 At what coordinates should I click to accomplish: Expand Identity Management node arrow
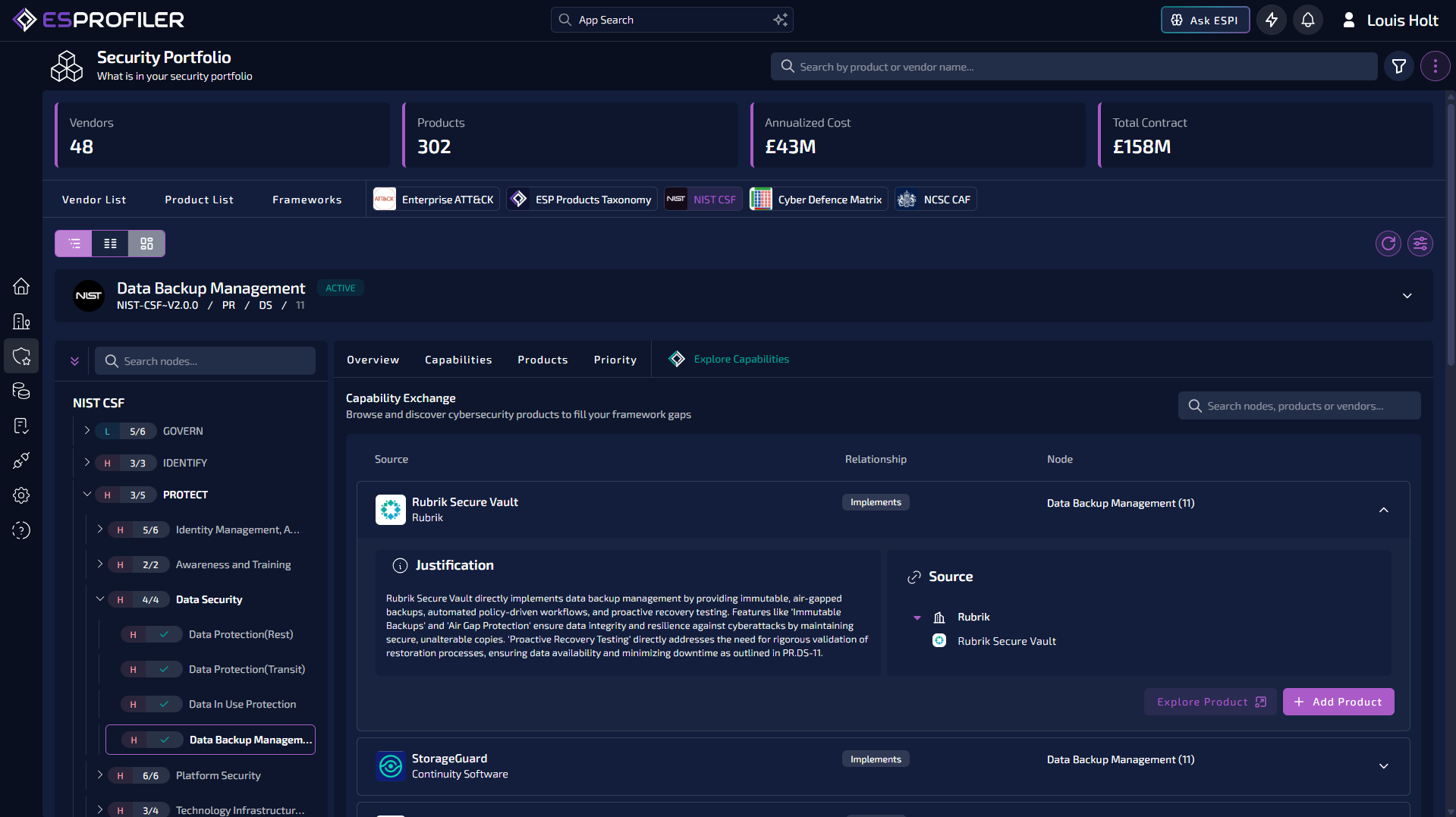point(99,529)
